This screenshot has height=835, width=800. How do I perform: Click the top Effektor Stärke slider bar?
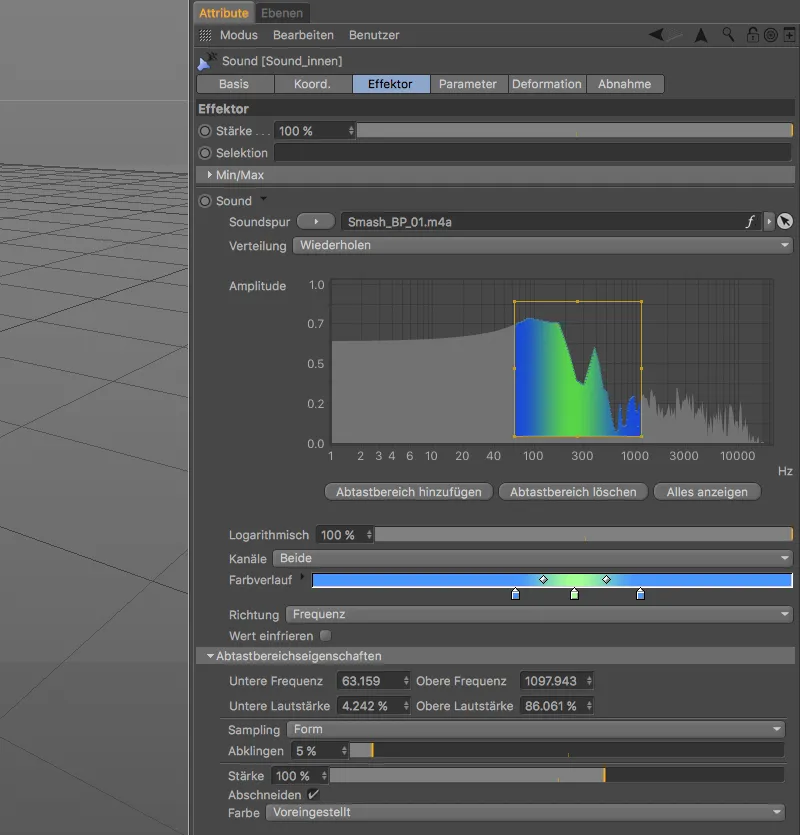(x=575, y=131)
